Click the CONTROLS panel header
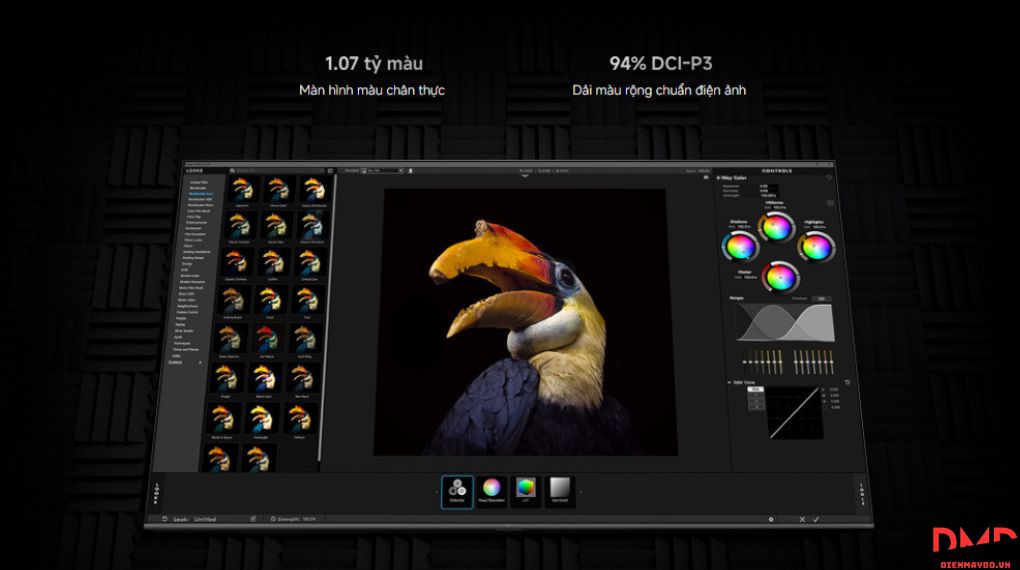 pyautogui.click(x=777, y=171)
